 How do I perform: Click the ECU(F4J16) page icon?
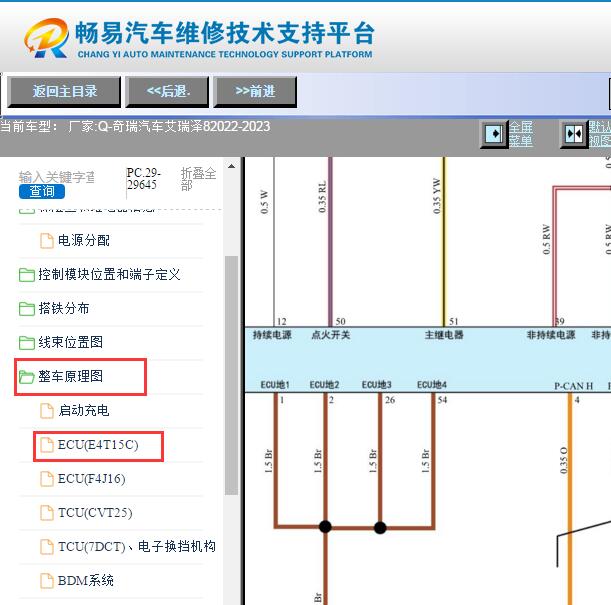pyautogui.click(x=47, y=479)
